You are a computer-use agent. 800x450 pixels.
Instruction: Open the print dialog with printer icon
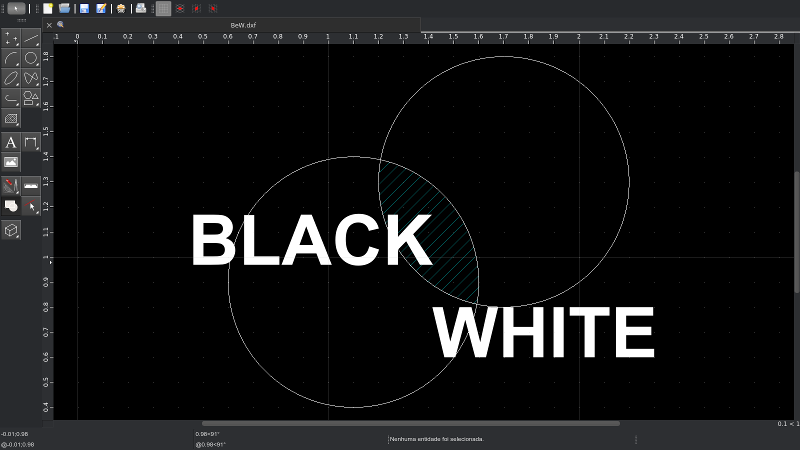click(141, 8)
